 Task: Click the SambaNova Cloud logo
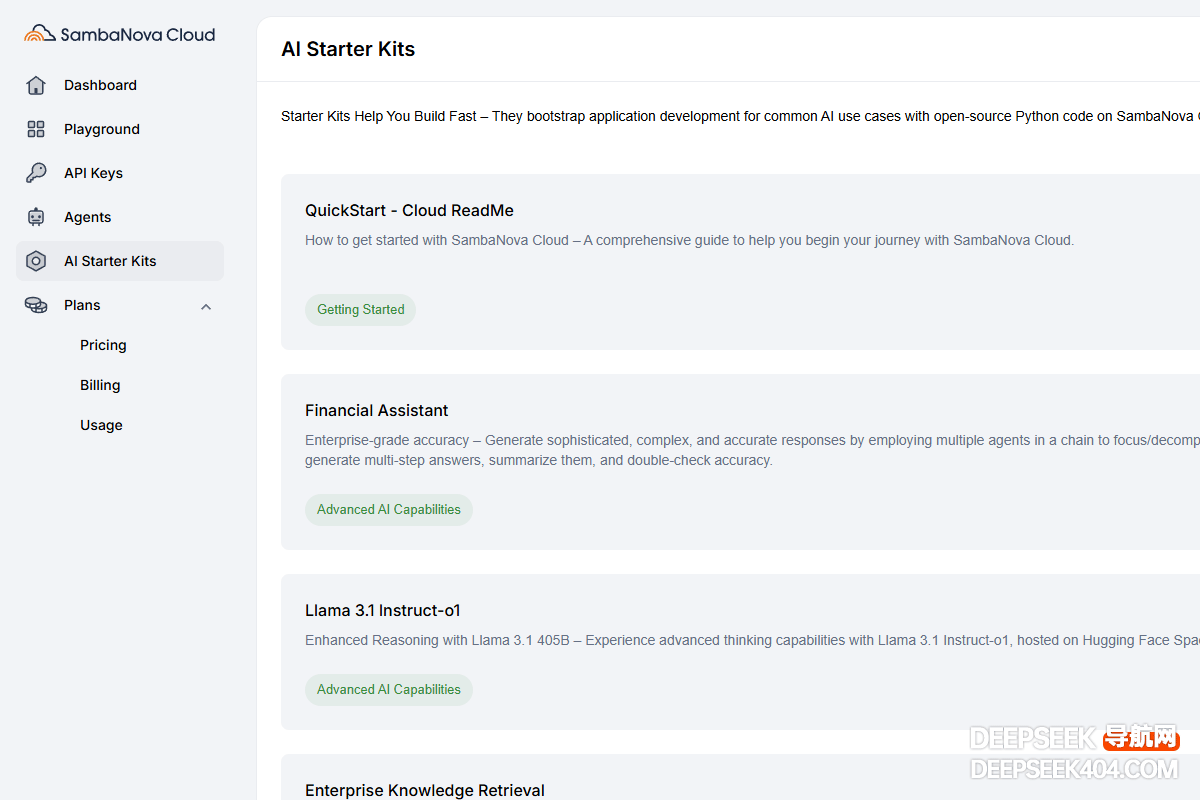pyautogui.click(x=120, y=34)
